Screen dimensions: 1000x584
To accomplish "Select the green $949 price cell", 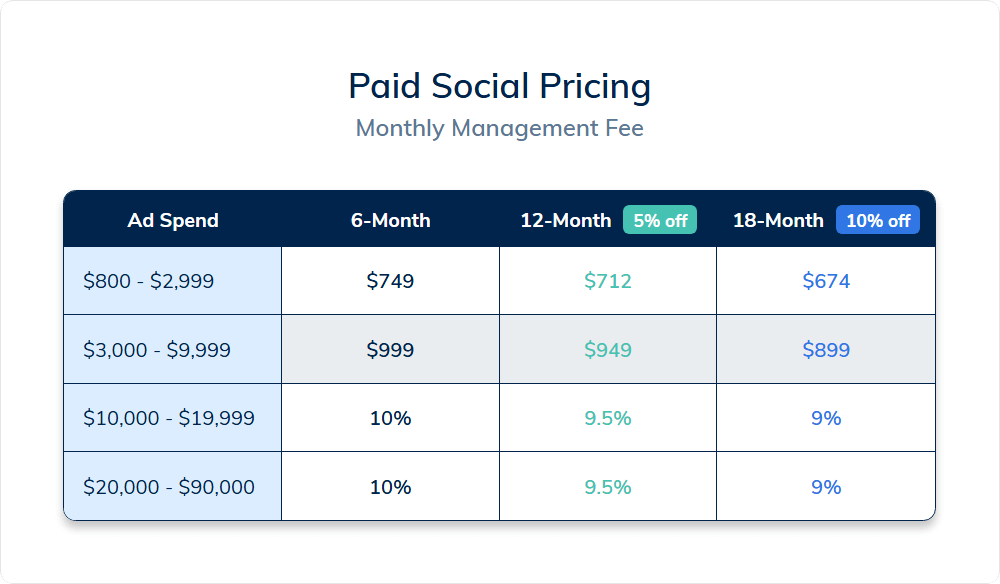I will click(608, 350).
